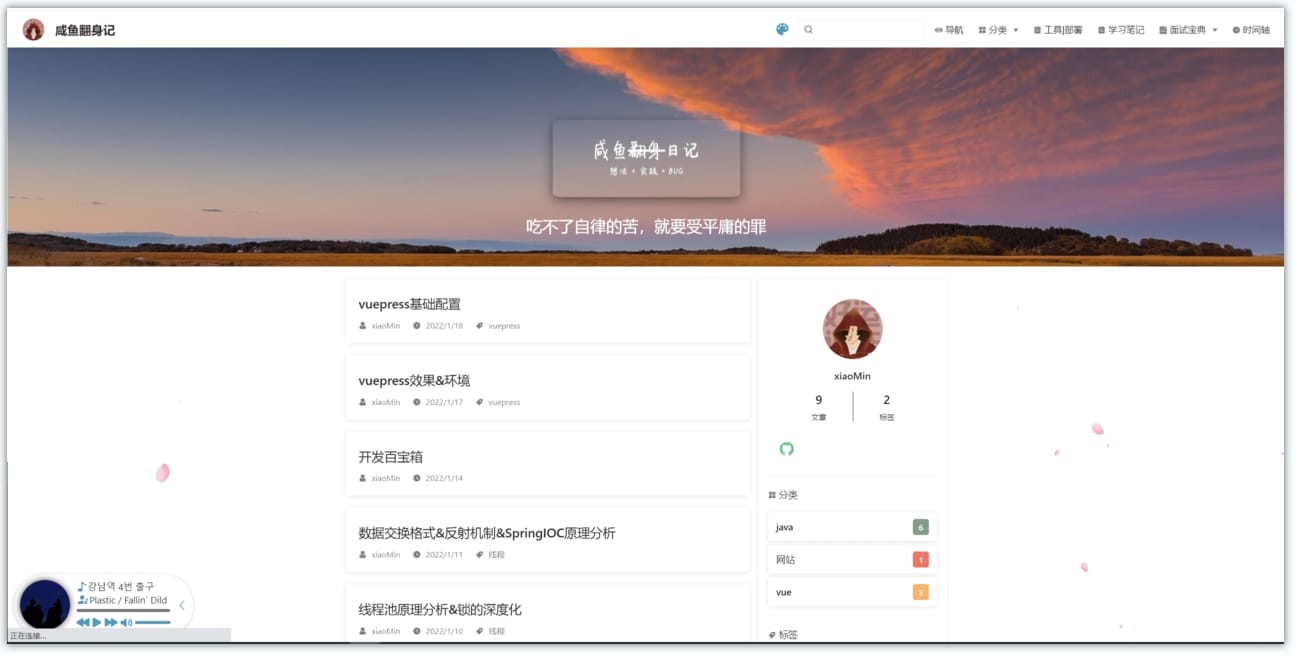Expand the 面试宝典 dropdown menu

[x=1188, y=30]
